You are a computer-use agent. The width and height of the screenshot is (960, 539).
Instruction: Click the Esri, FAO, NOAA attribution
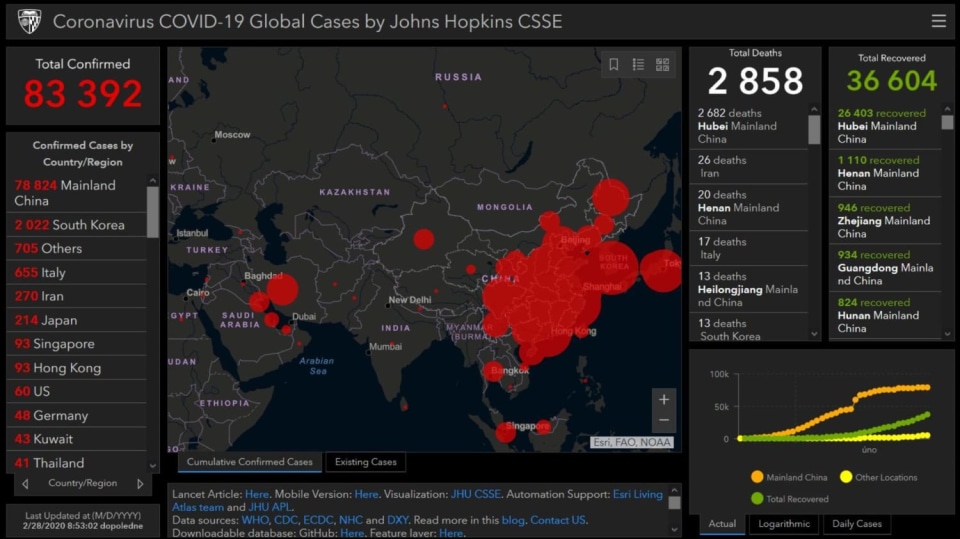[632, 442]
